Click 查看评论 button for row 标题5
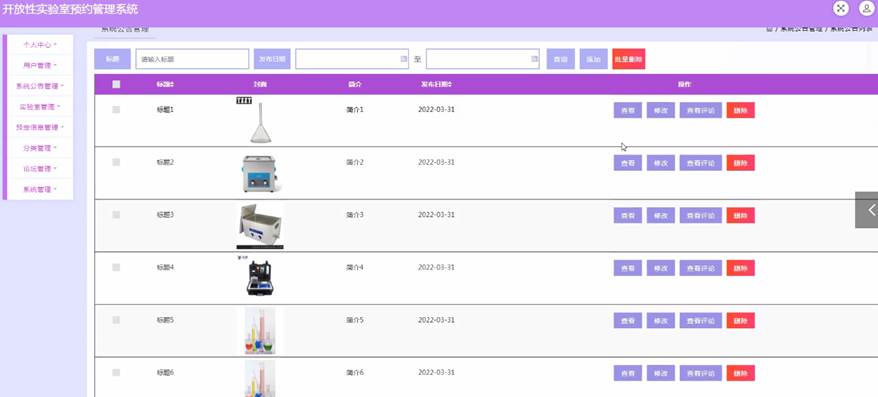 (x=701, y=321)
